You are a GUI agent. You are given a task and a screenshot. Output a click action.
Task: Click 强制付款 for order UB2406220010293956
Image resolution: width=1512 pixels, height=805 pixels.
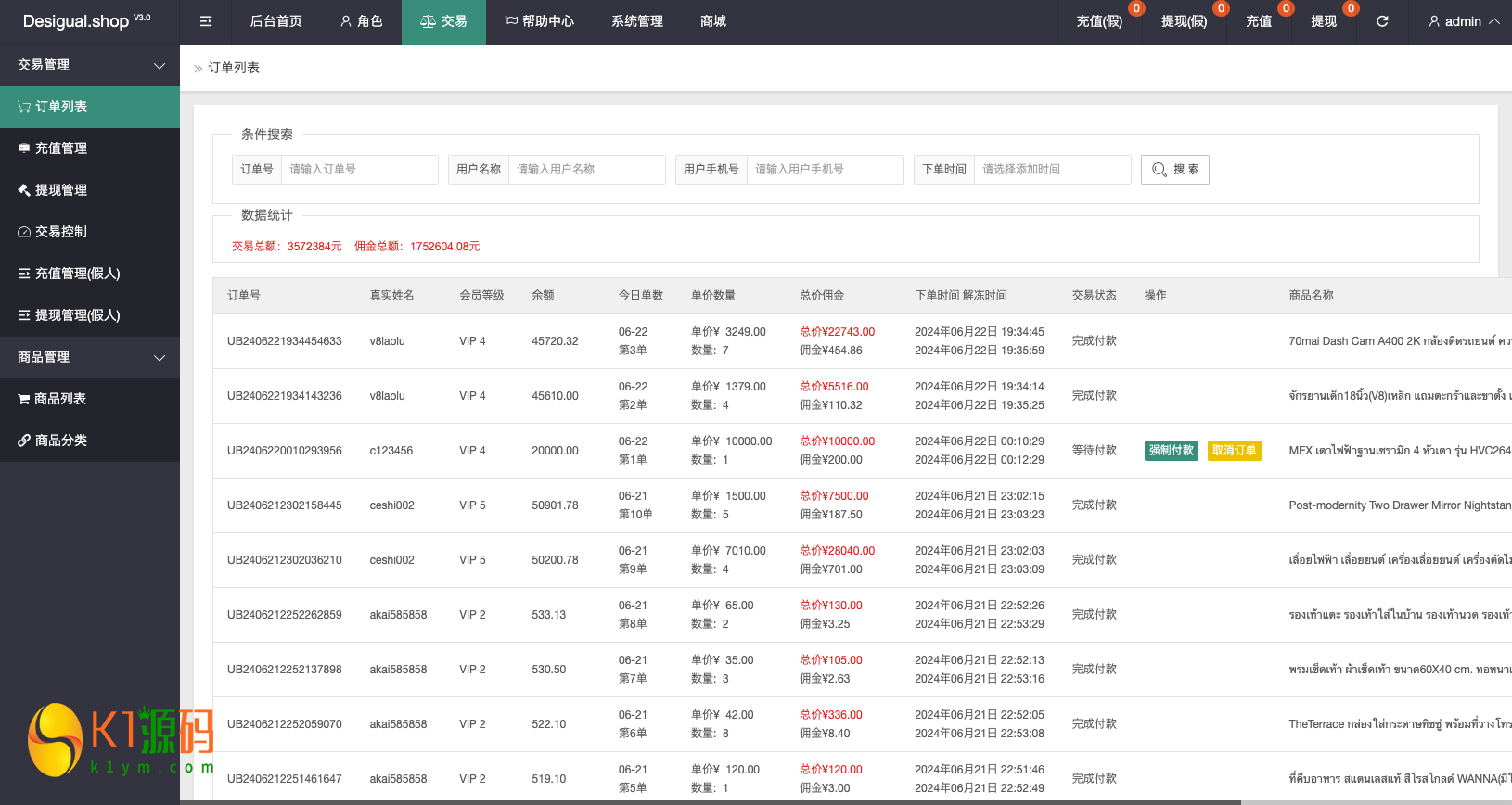click(1172, 451)
